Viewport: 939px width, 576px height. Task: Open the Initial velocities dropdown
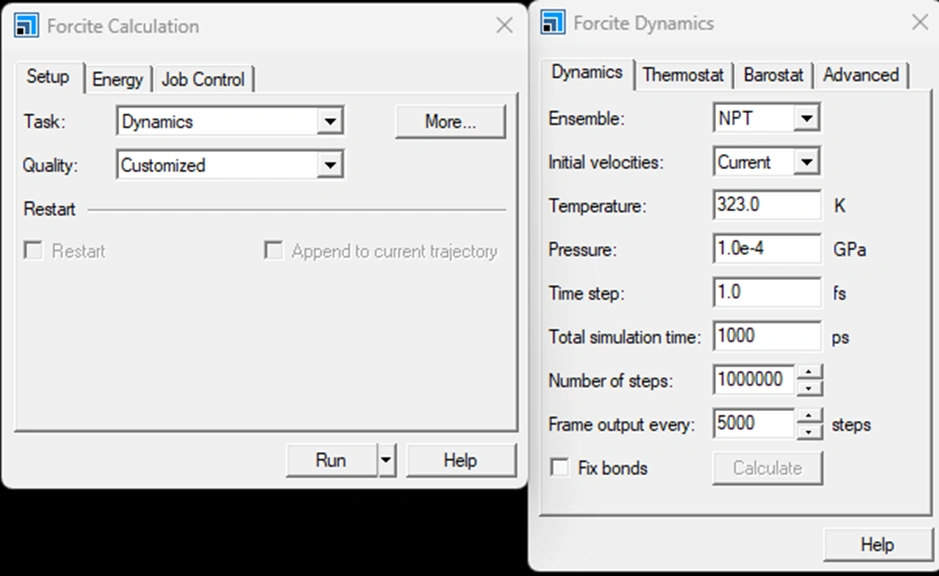click(806, 162)
